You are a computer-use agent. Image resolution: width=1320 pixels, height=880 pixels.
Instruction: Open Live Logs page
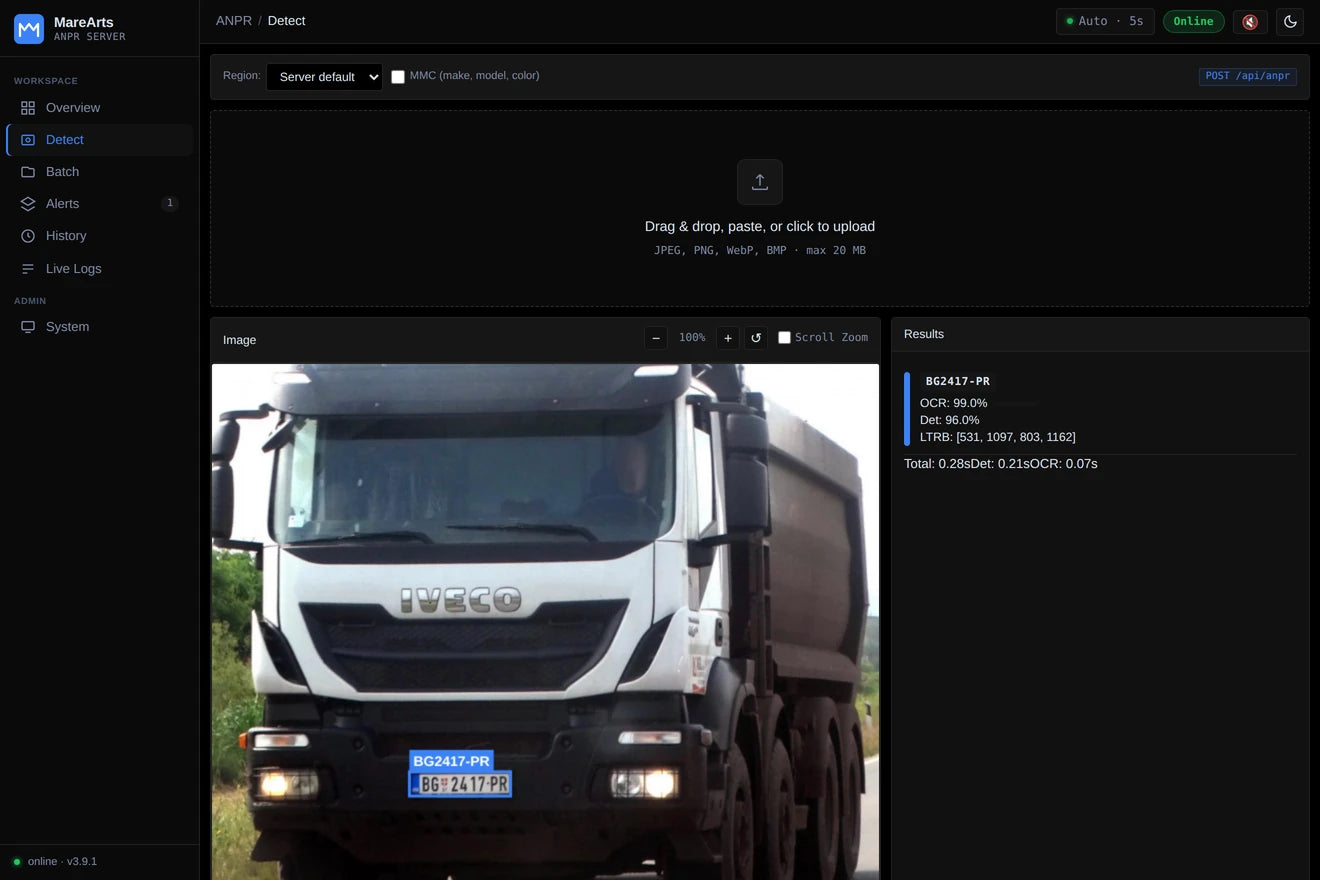click(100, 269)
